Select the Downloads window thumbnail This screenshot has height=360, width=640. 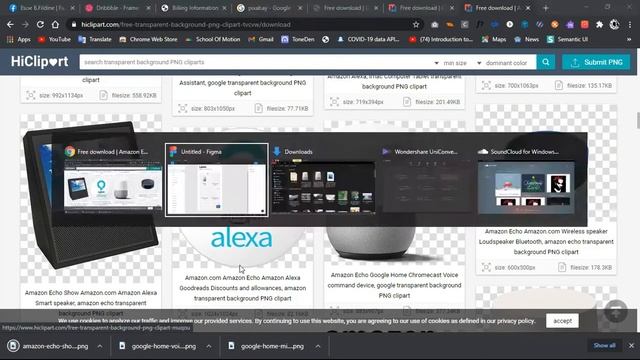[x=324, y=180]
